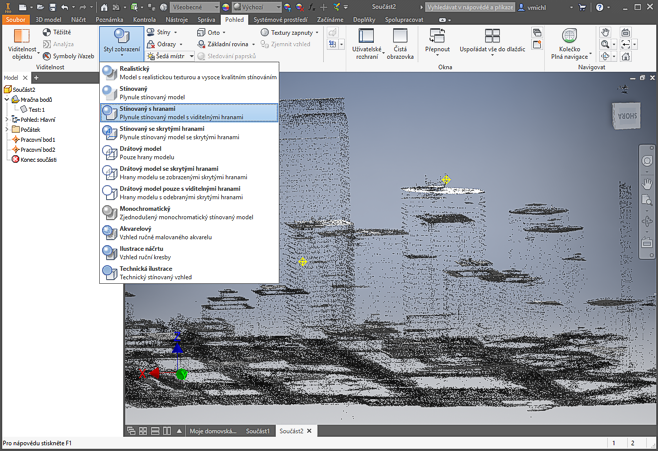
Task: Click the help search input field
Action: (470, 7)
